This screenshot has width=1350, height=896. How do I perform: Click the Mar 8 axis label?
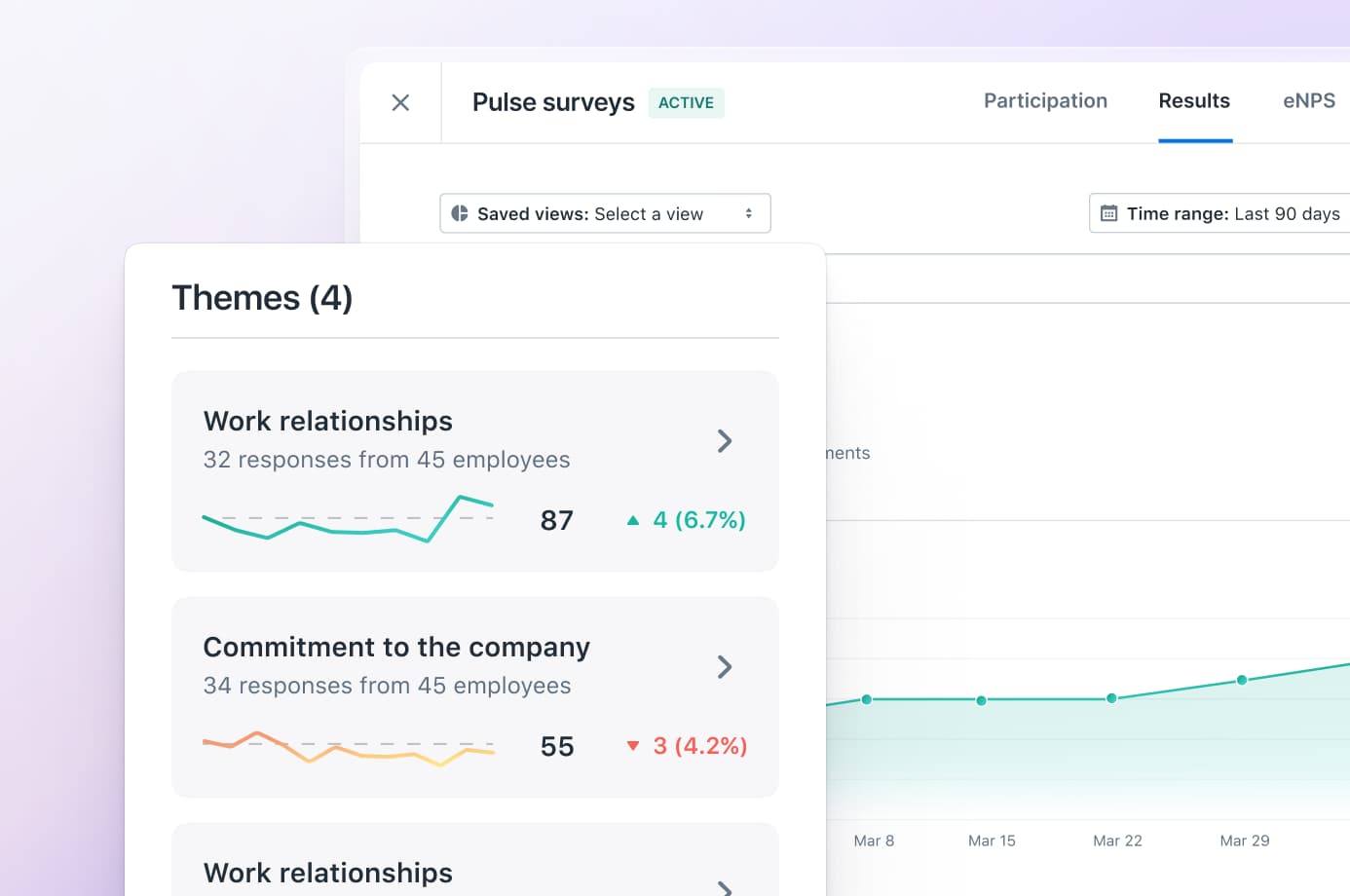874,840
